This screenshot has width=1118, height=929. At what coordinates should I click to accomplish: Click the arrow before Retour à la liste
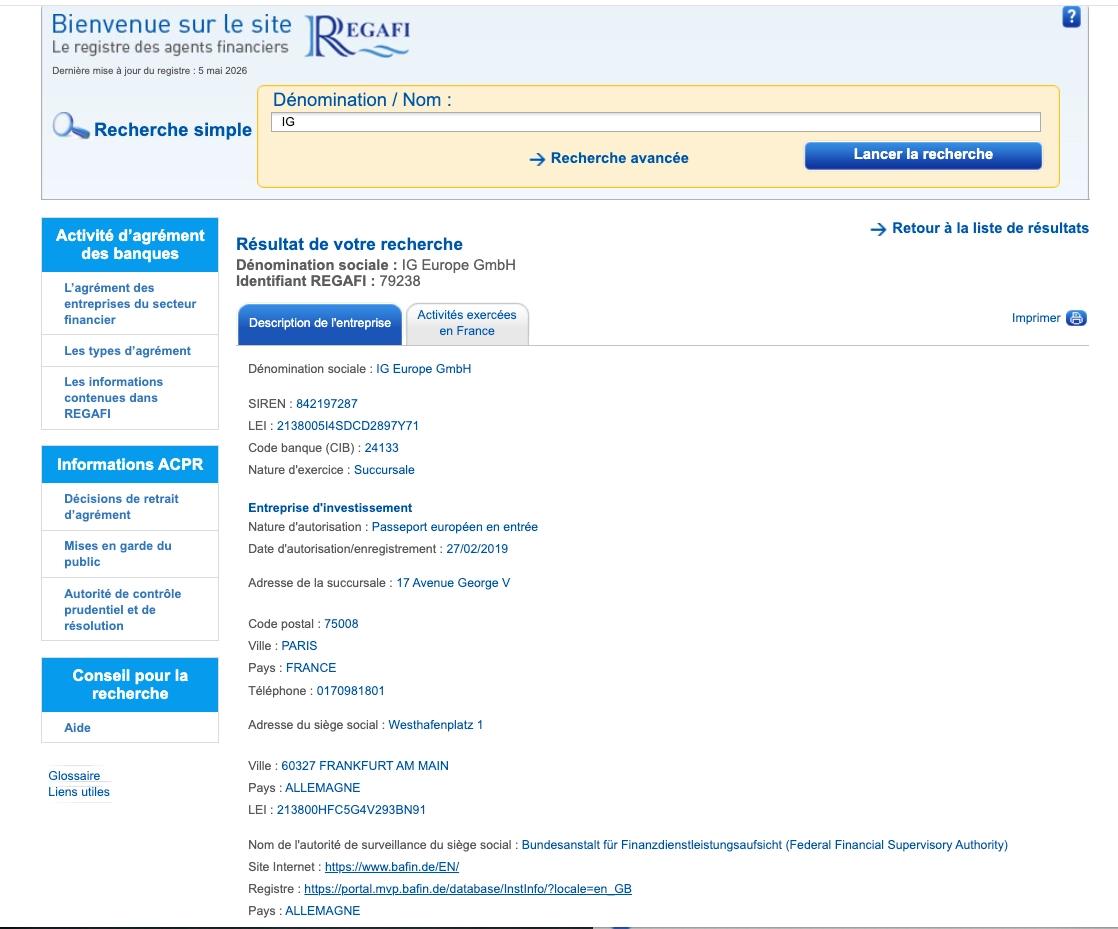click(x=878, y=229)
